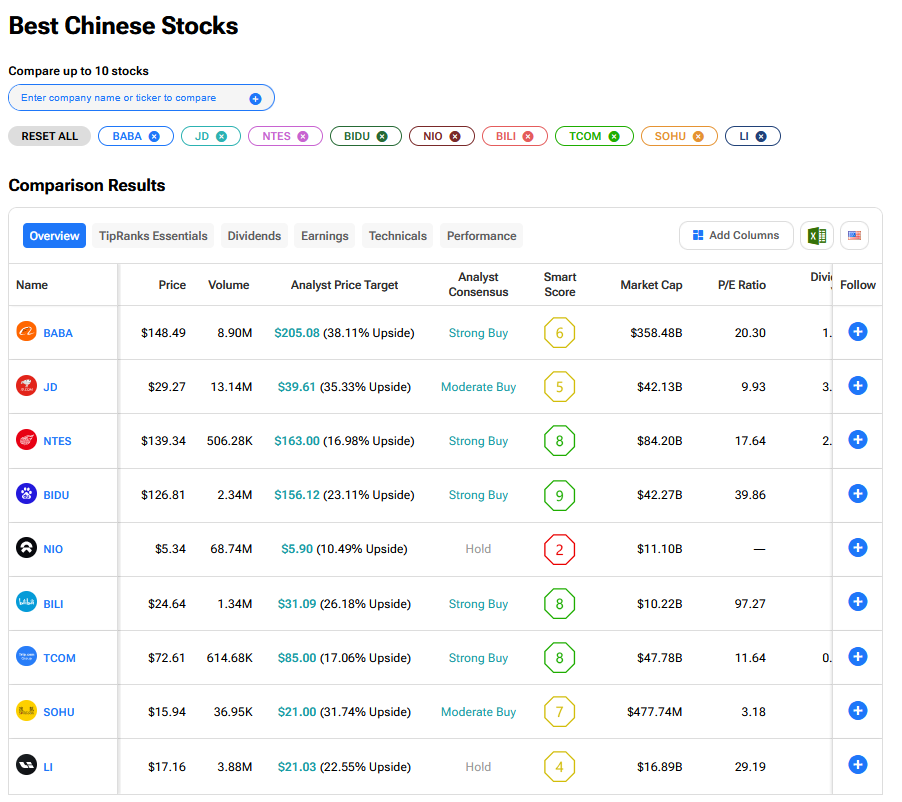The width and height of the screenshot is (902, 802).
Task: Open the TCOM ticker link
Action: click(59, 658)
